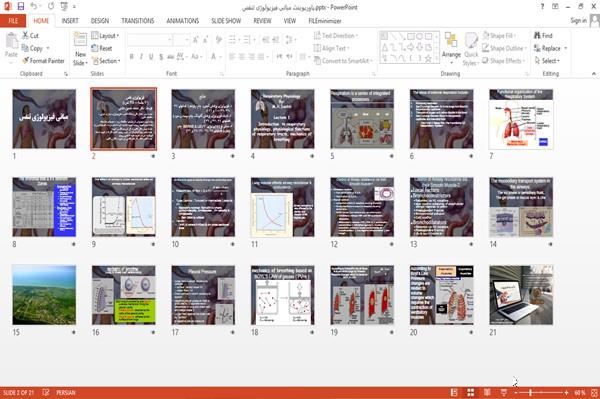This screenshot has width=600, height=399.
Task: Switch to Reading view in status bar
Action: [x=487, y=392]
